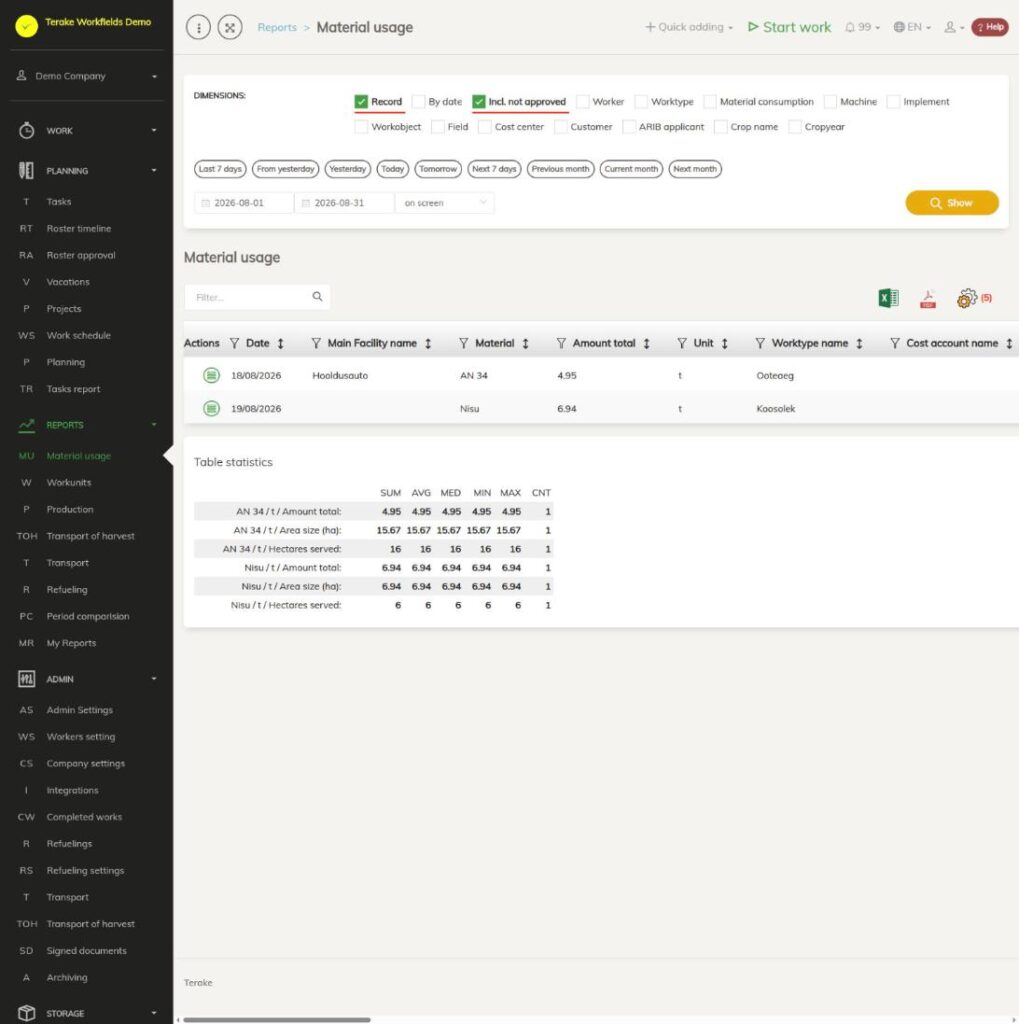
Task: Filter the Material column
Action: [x=464, y=344]
